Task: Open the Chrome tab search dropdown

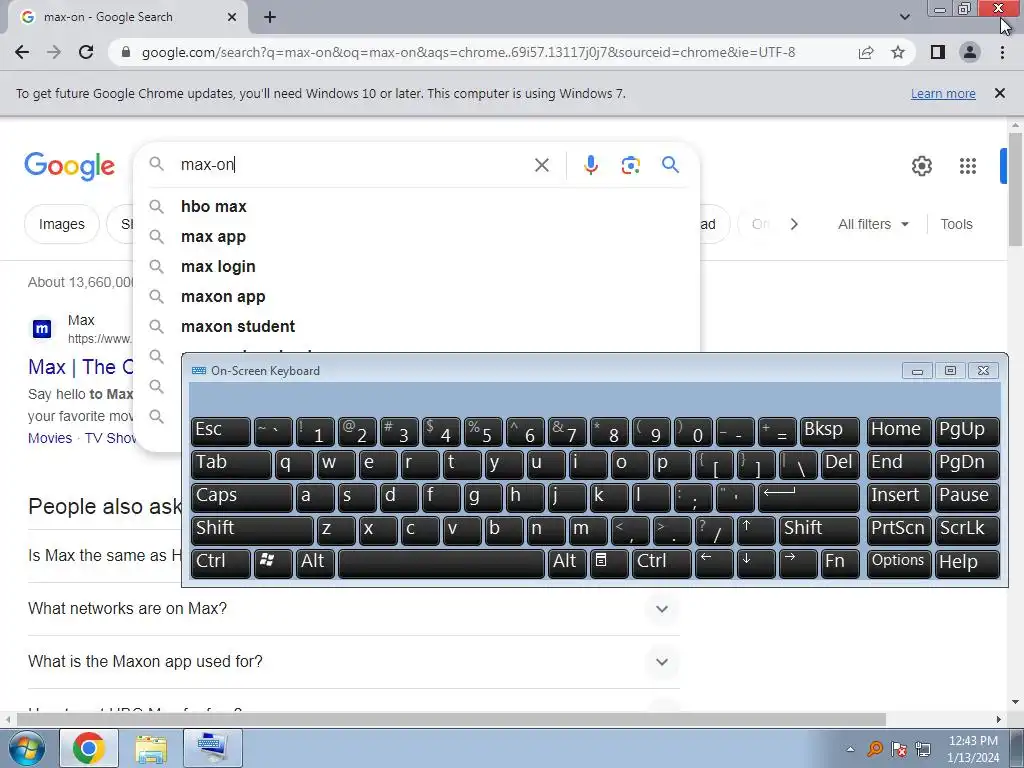Action: (904, 17)
